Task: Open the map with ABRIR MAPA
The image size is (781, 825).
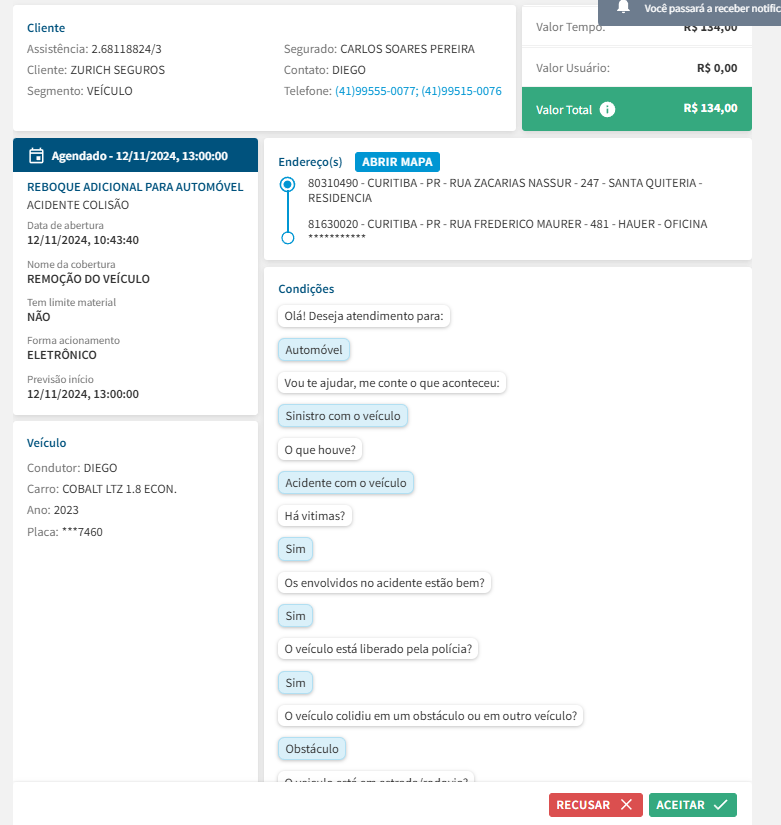Action: coord(397,162)
